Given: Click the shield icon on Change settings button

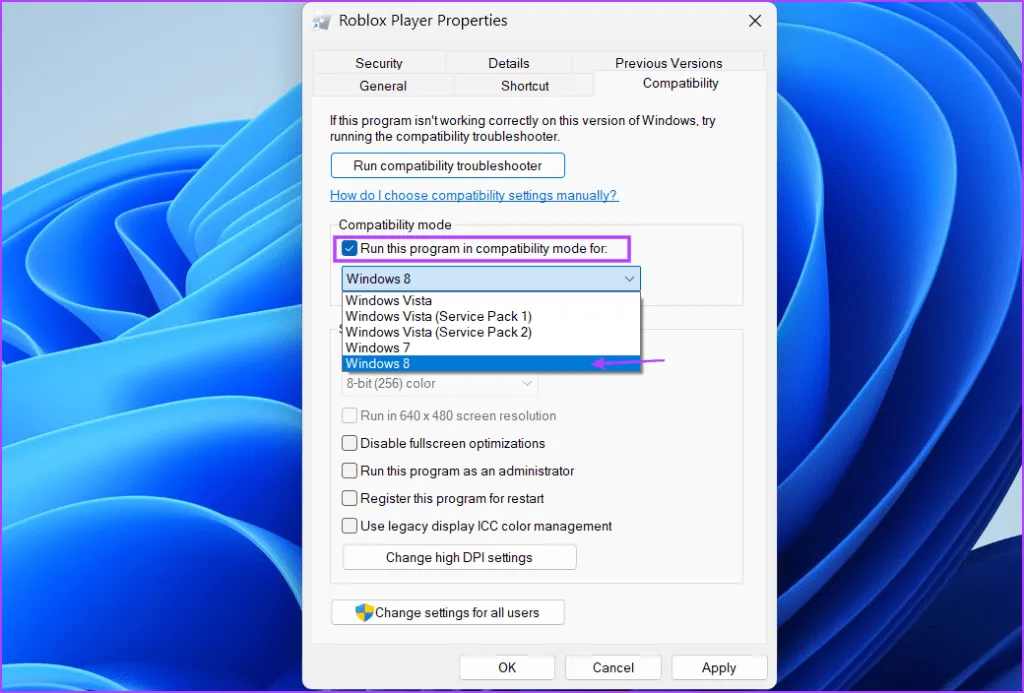Looking at the screenshot, I should click(x=364, y=613).
